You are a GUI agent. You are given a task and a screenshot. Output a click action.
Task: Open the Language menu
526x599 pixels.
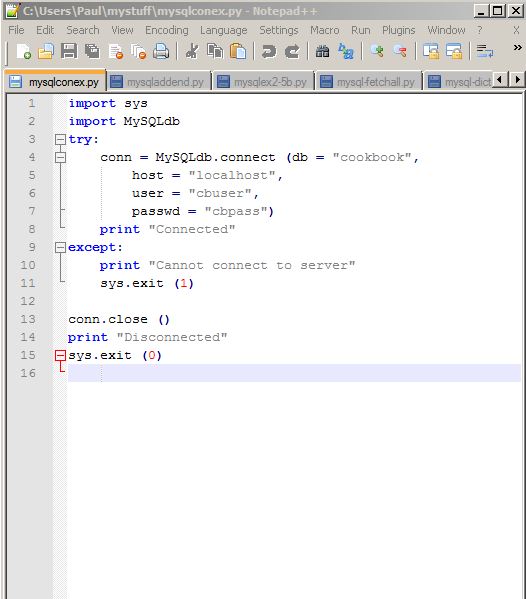[223, 30]
